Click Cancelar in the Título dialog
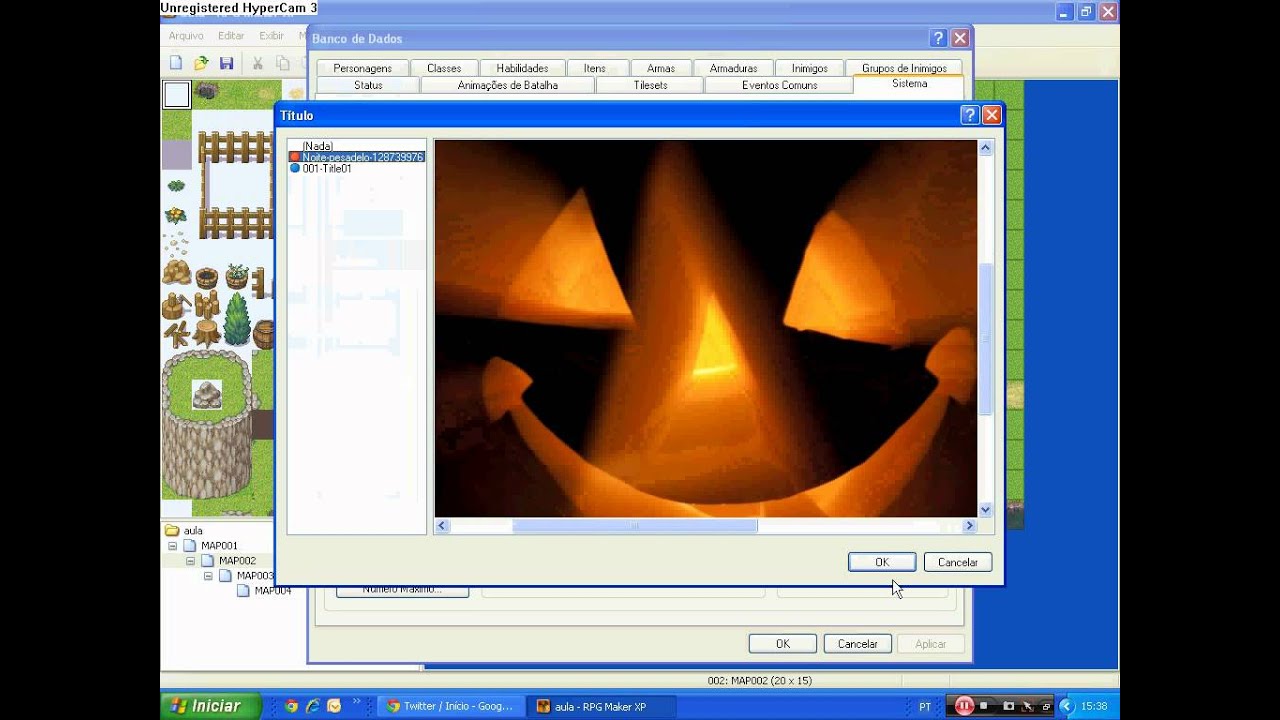Viewport: 1280px width, 720px height. [x=958, y=562]
